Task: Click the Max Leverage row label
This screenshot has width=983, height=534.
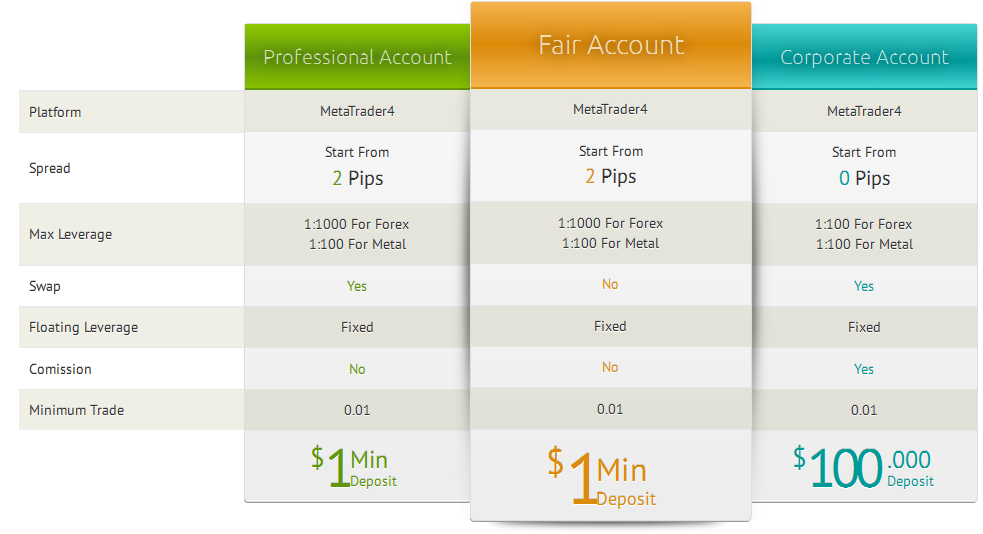Action: 70,234
